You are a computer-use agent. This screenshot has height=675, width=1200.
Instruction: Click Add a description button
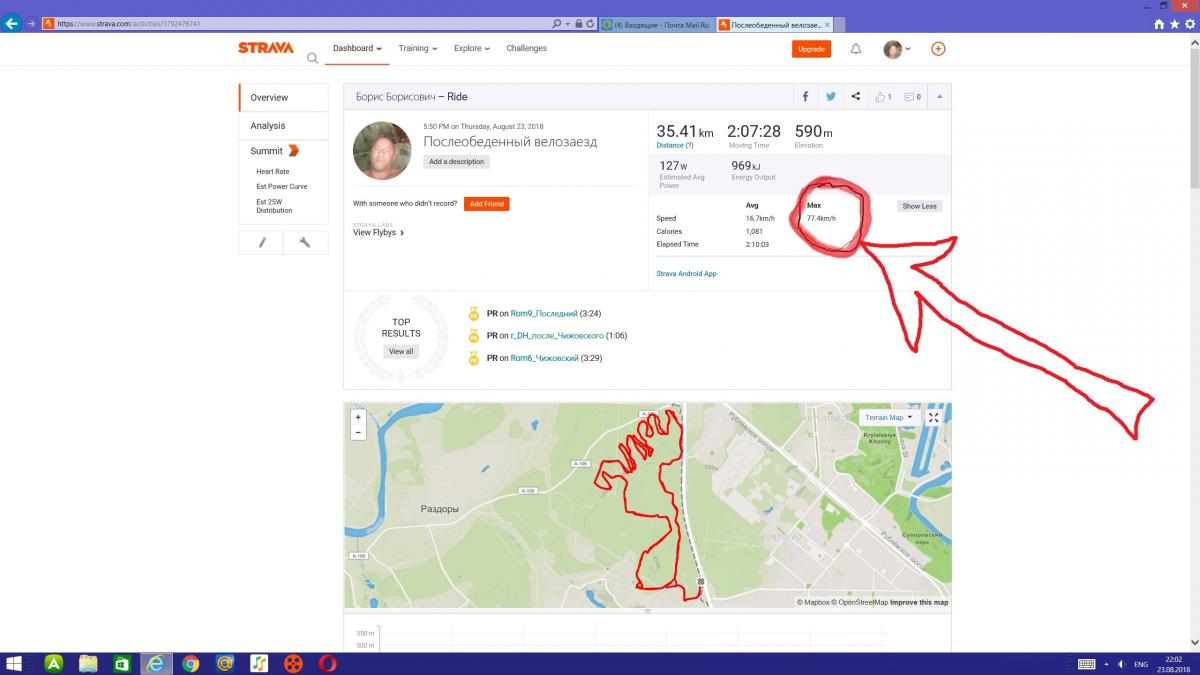point(456,161)
